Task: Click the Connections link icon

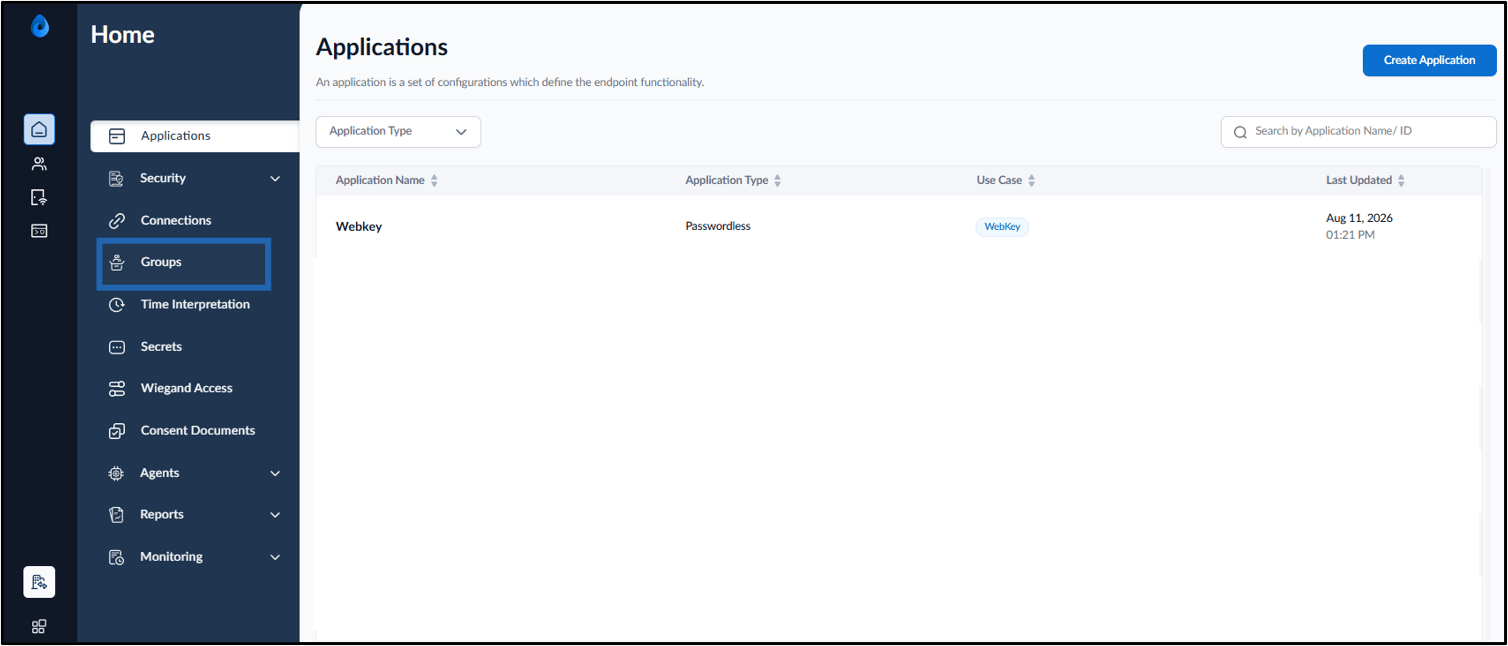Action: click(x=117, y=220)
